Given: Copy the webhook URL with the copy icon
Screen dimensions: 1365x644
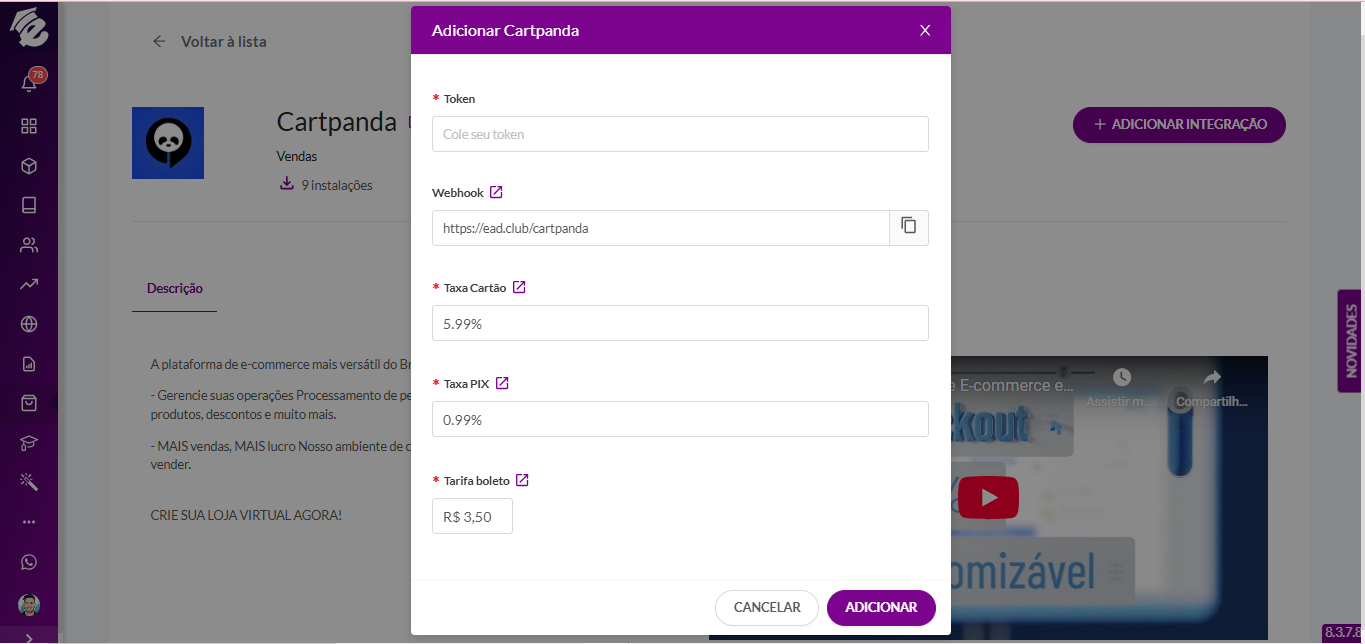Looking at the screenshot, I should click(x=908, y=227).
